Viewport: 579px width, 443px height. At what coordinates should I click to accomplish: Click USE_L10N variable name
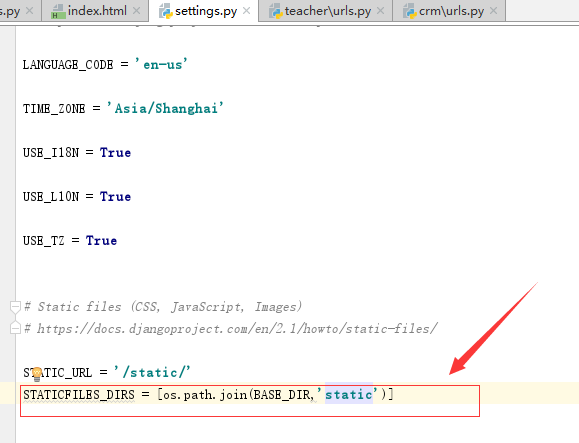[x=51, y=196]
